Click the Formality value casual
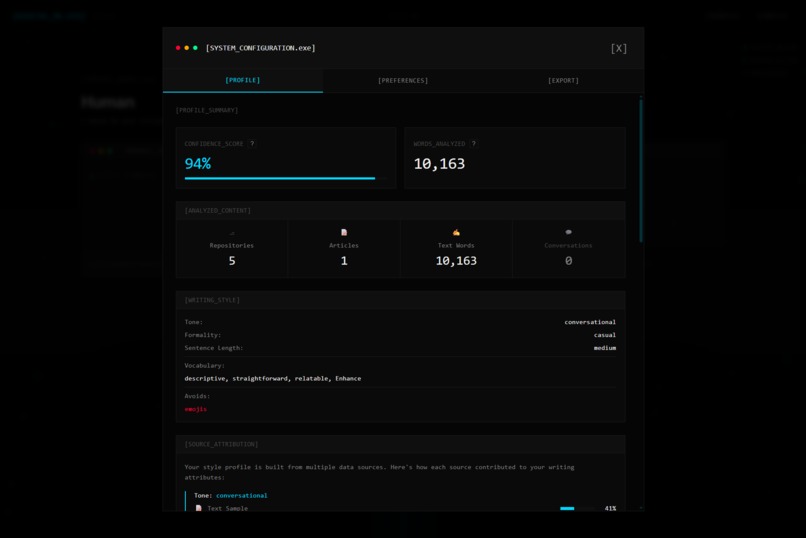Image resolution: width=806 pixels, height=538 pixels. [604, 335]
